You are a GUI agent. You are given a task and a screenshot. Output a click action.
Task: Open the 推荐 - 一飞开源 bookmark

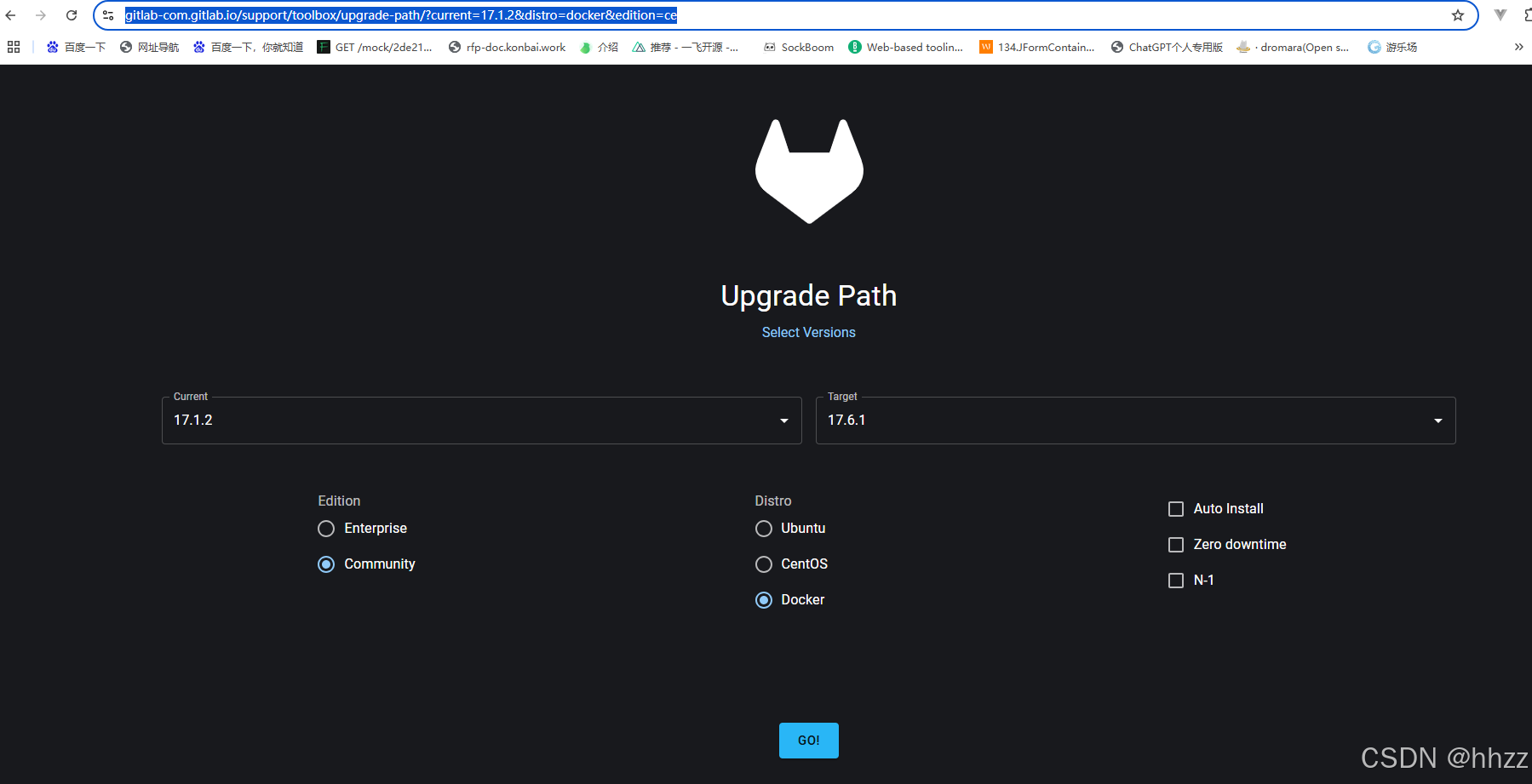point(686,47)
